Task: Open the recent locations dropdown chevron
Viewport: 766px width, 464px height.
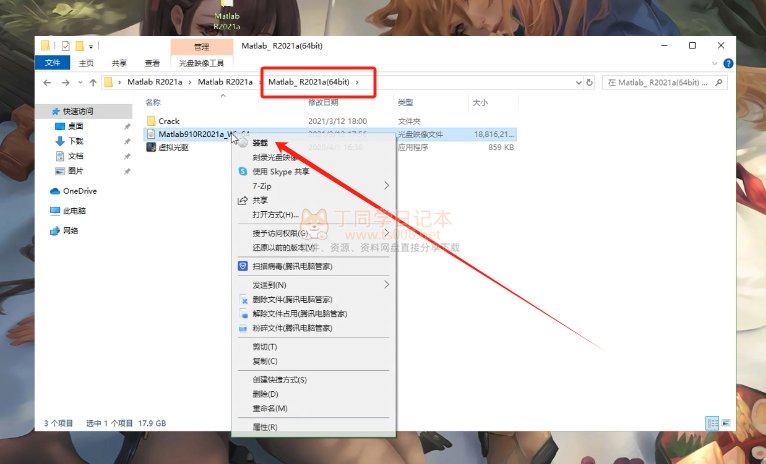Action: [x=80, y=83]
